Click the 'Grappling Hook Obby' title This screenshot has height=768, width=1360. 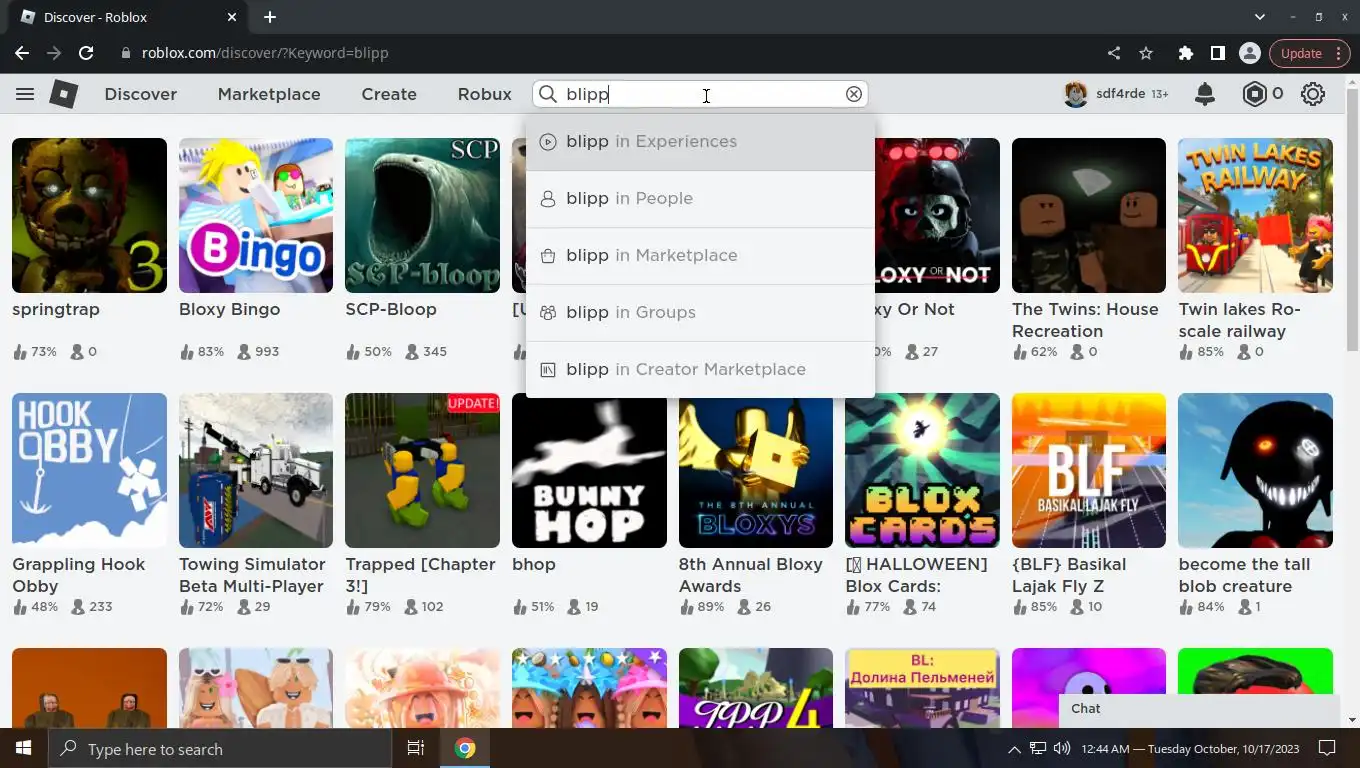point(78,575)
